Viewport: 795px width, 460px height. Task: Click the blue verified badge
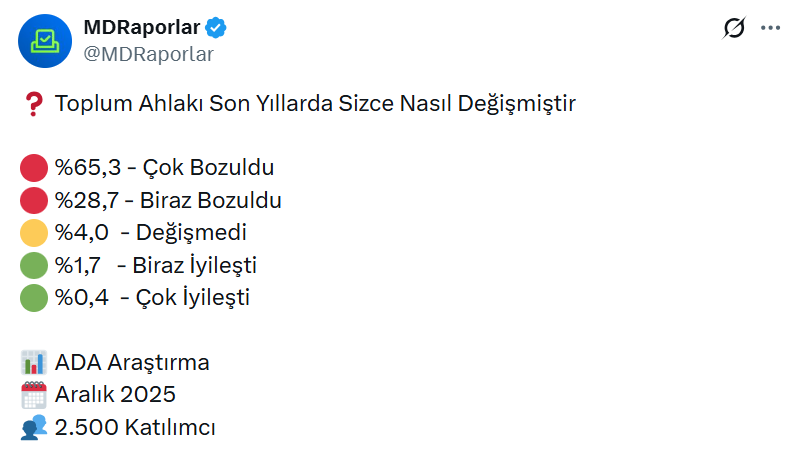tap(217, 28)
